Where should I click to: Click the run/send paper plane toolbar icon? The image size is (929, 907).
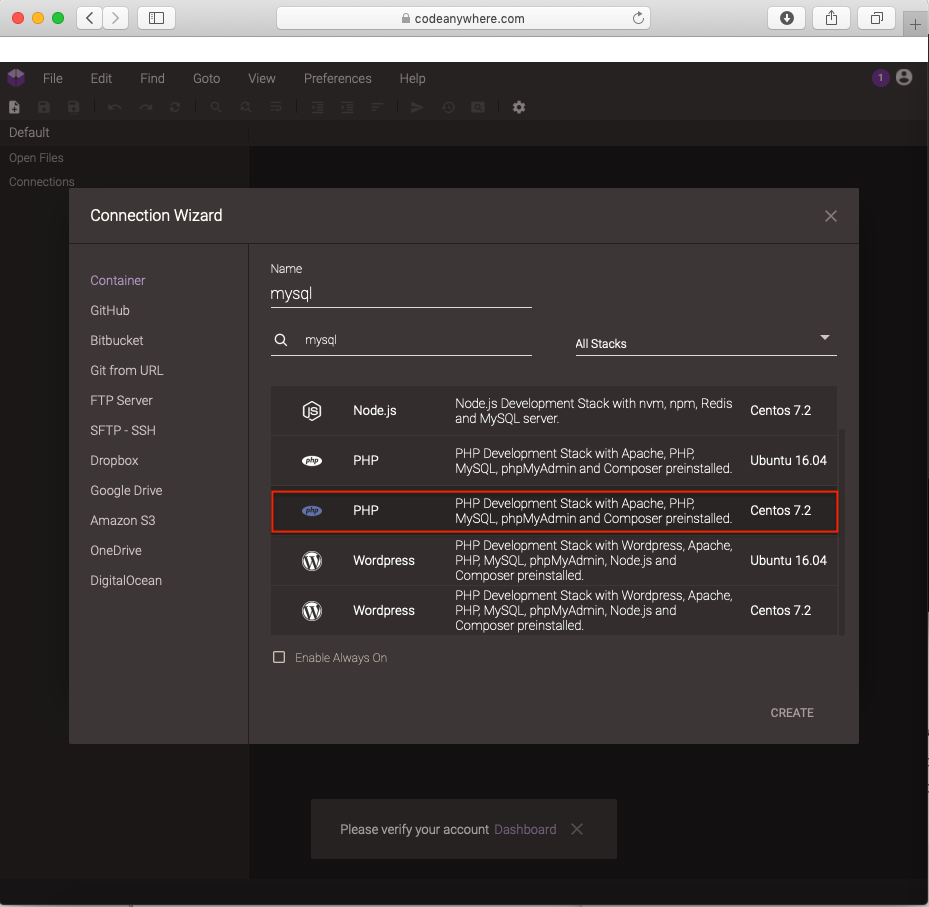(418, 107)
